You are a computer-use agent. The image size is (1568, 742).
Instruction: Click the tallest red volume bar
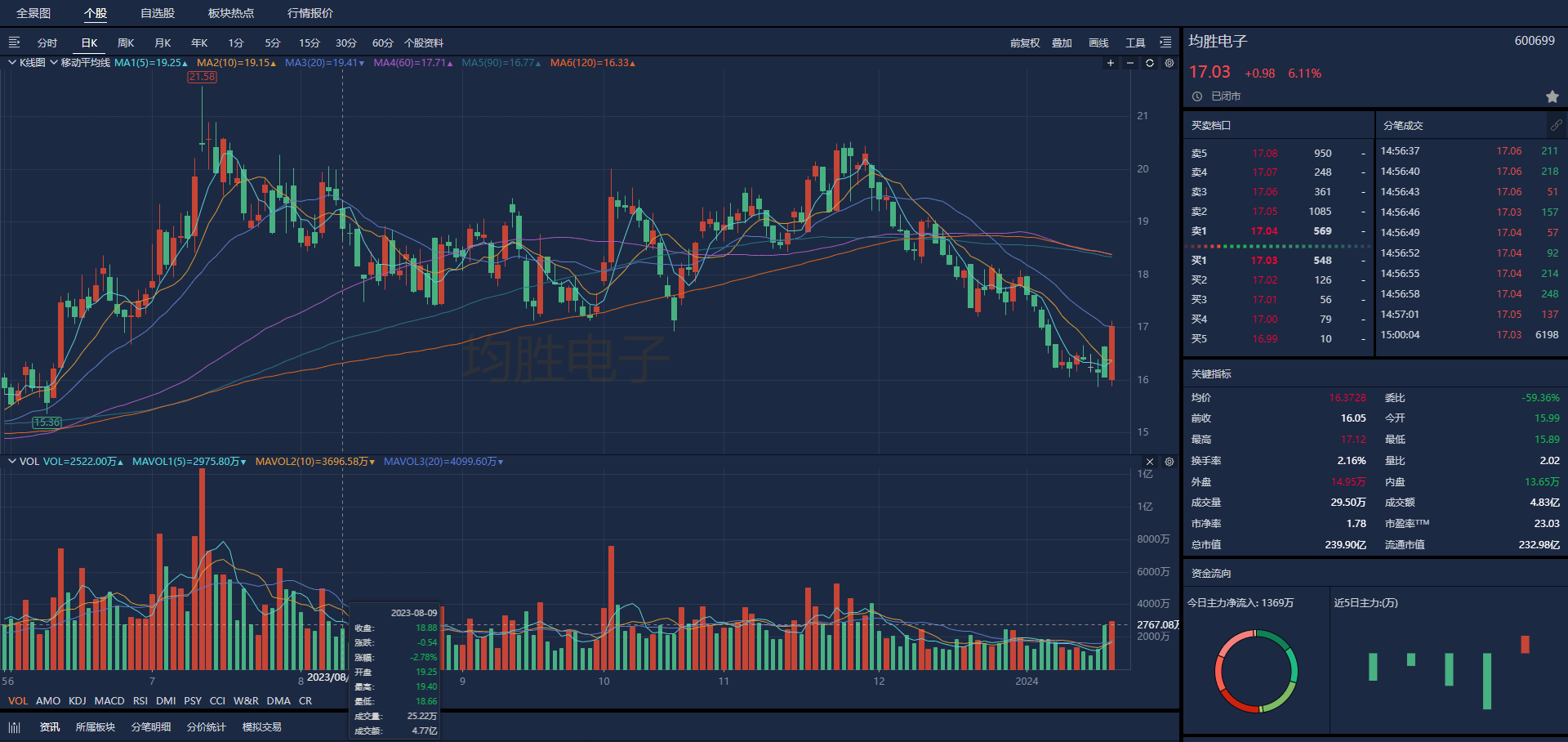pos(202,572)
